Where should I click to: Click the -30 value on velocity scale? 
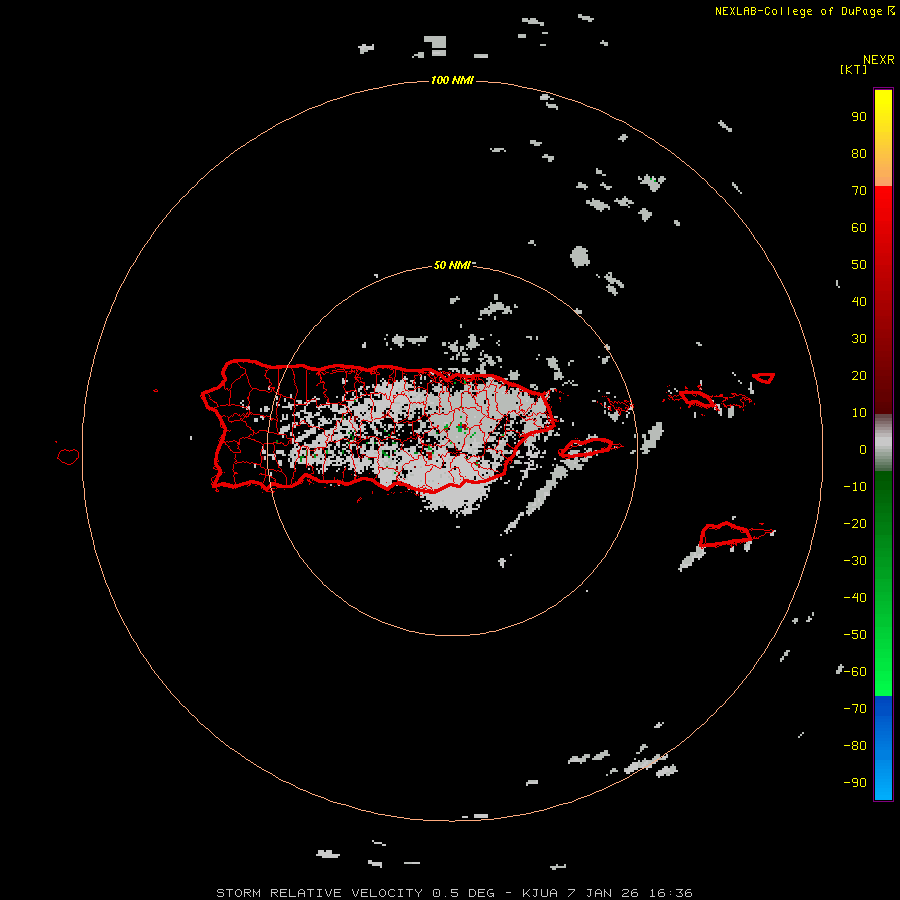click(x=855, y=561)
